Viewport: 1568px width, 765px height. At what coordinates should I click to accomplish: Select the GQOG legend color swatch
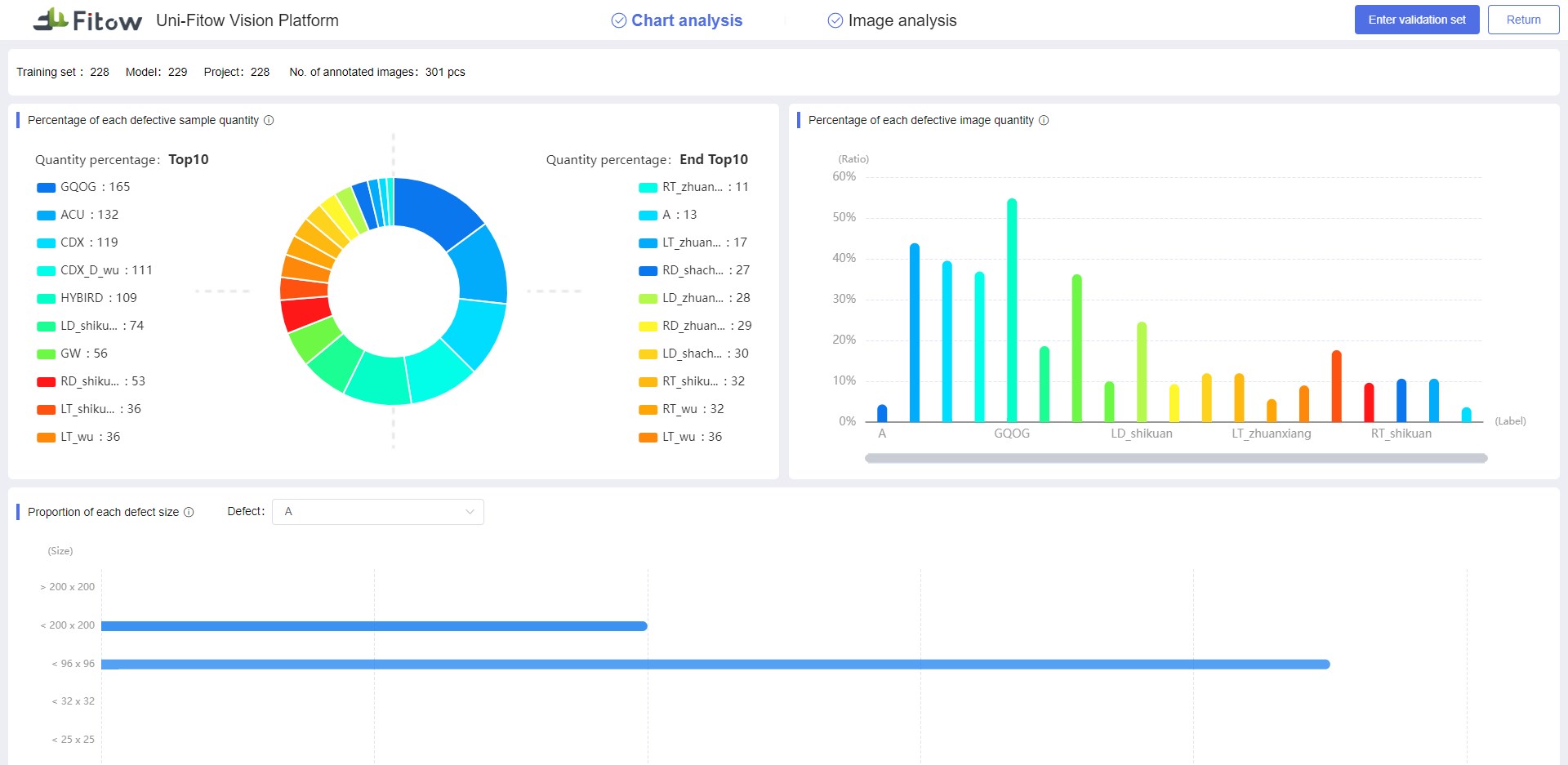(46, 188)
